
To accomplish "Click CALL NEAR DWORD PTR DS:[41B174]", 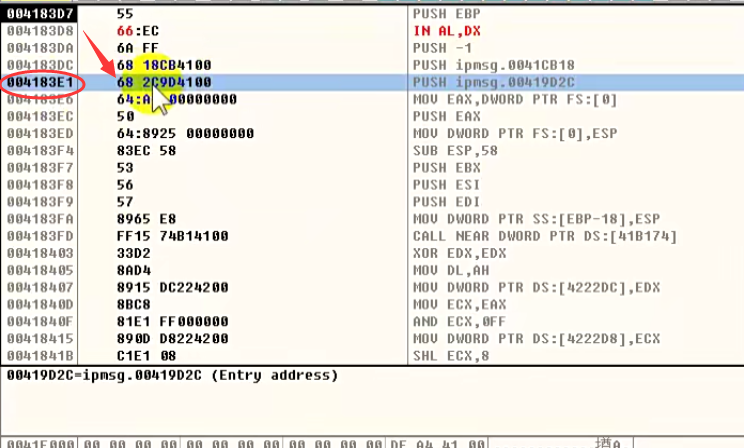I will point(545,236).
